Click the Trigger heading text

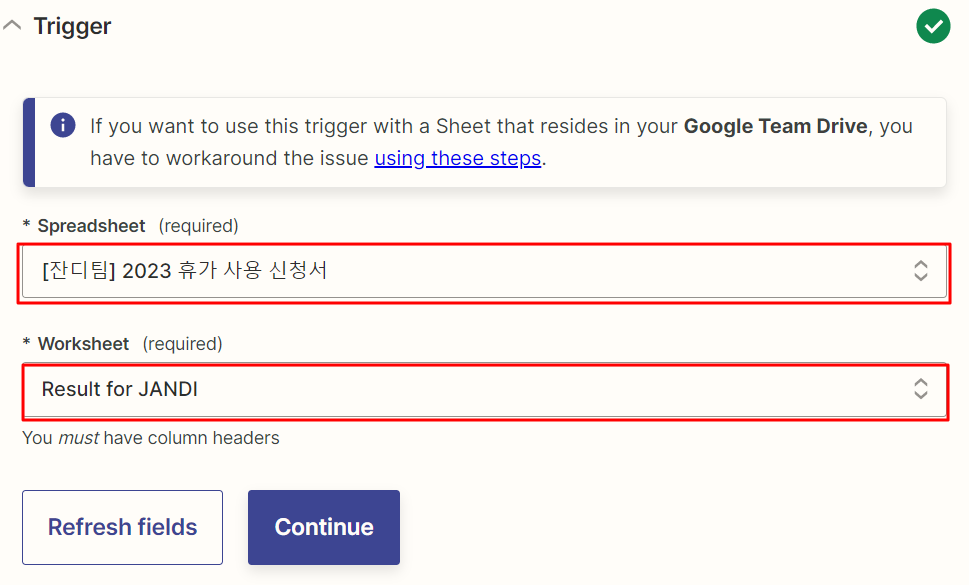click(x=72, y=27)
